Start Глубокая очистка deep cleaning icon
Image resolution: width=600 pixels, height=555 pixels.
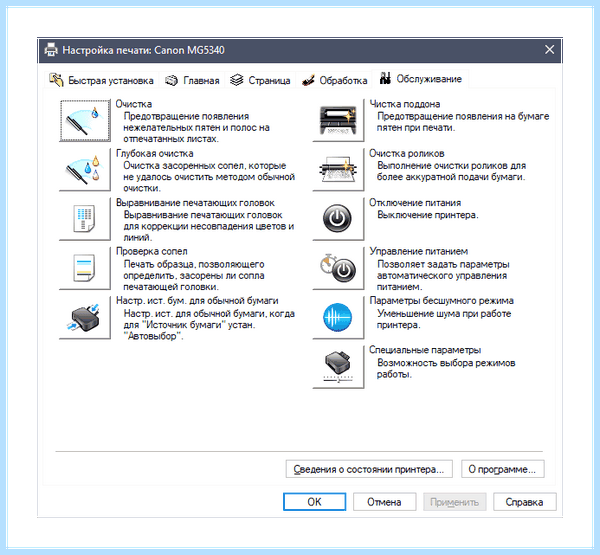pos(85,170)
